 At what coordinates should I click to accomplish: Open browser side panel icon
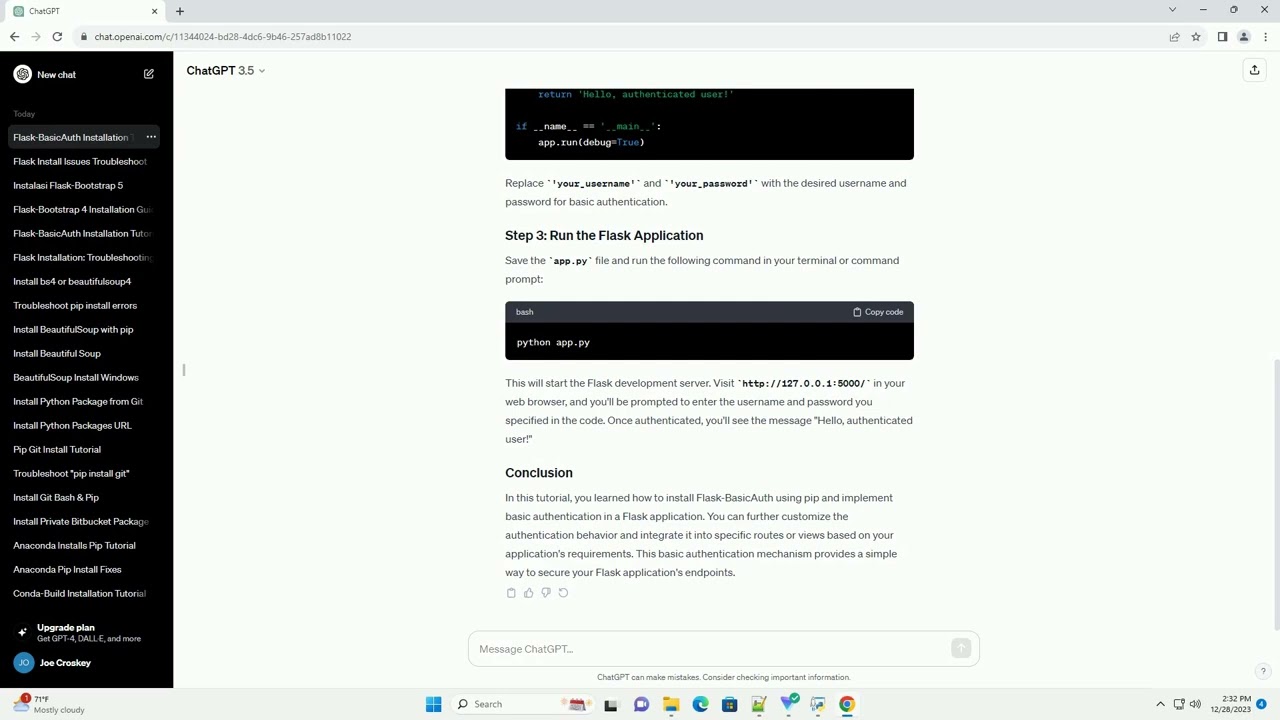click(1222, 37)
